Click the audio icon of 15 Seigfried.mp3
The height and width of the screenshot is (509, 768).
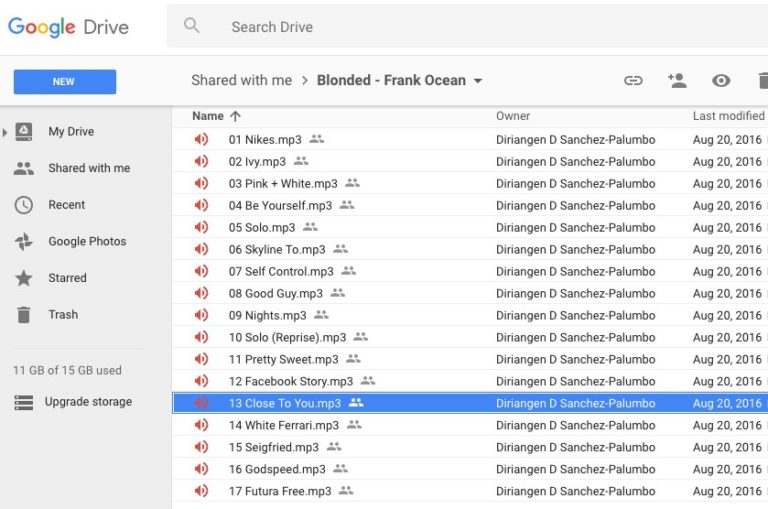coord(201,447)
